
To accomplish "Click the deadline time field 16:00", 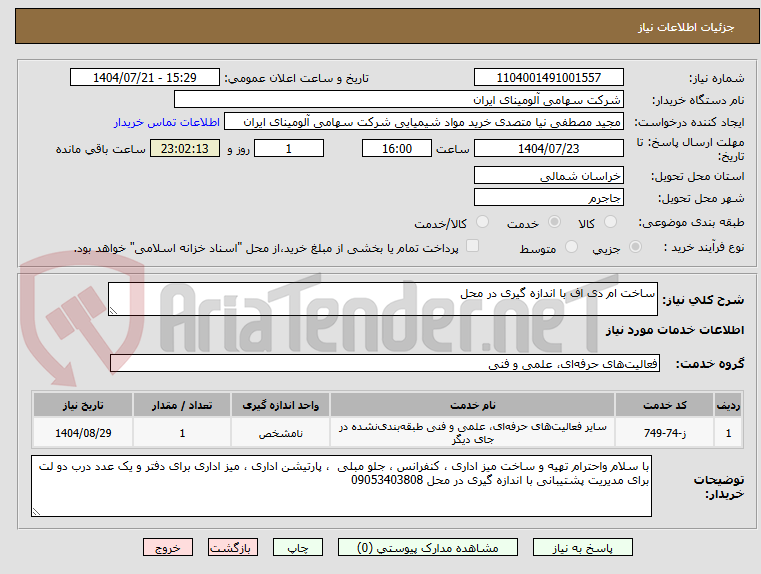I will pyautogui.click(x=397, y=148).
